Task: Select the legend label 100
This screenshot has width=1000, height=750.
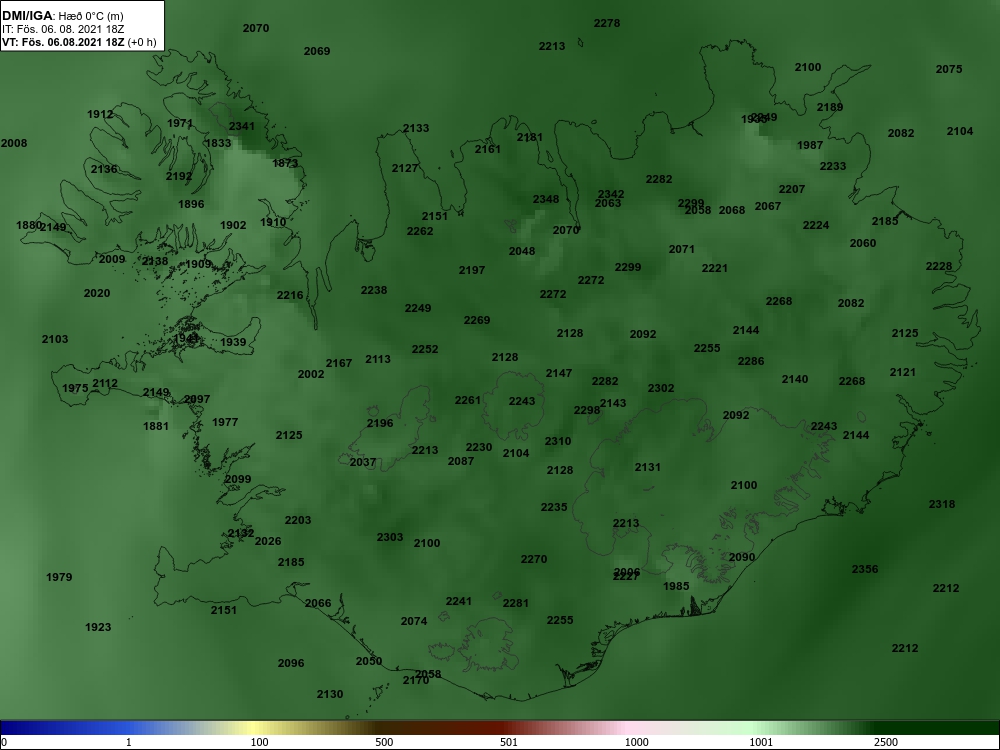Action: tap(259, 742)
